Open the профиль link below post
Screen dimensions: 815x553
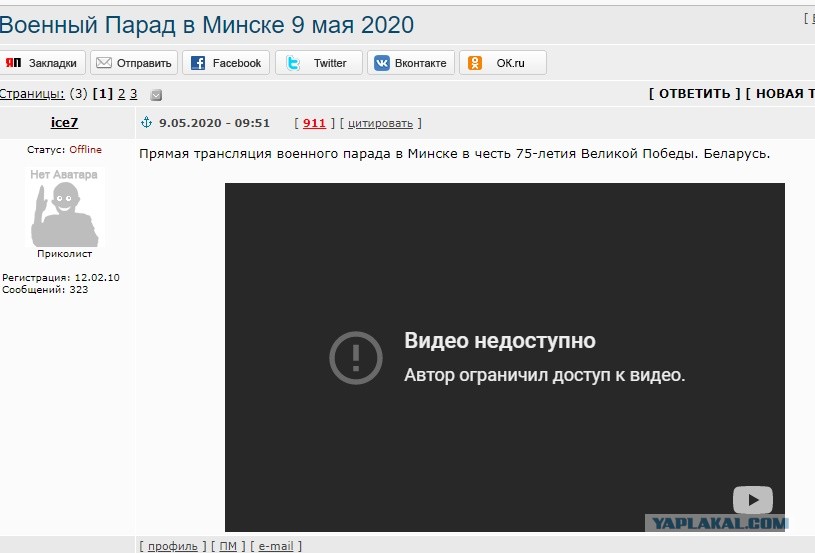click(173, 546)
